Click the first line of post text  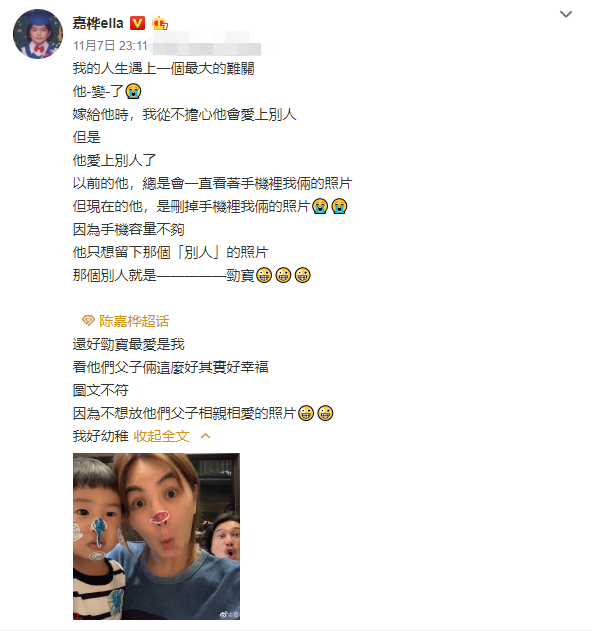pyautogui.click(x=163, y=68)
